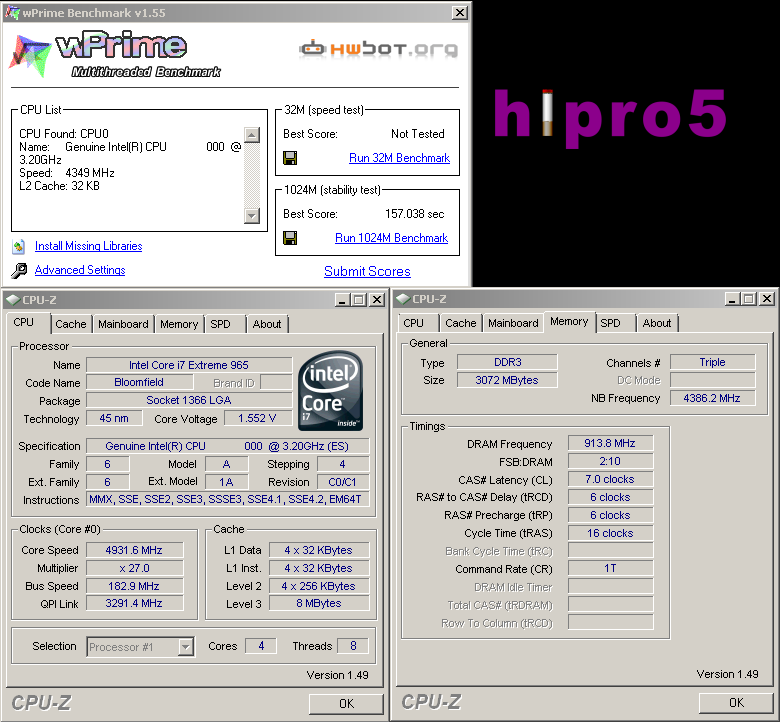Click the Intel Core i7 badge

coord(331,391)
